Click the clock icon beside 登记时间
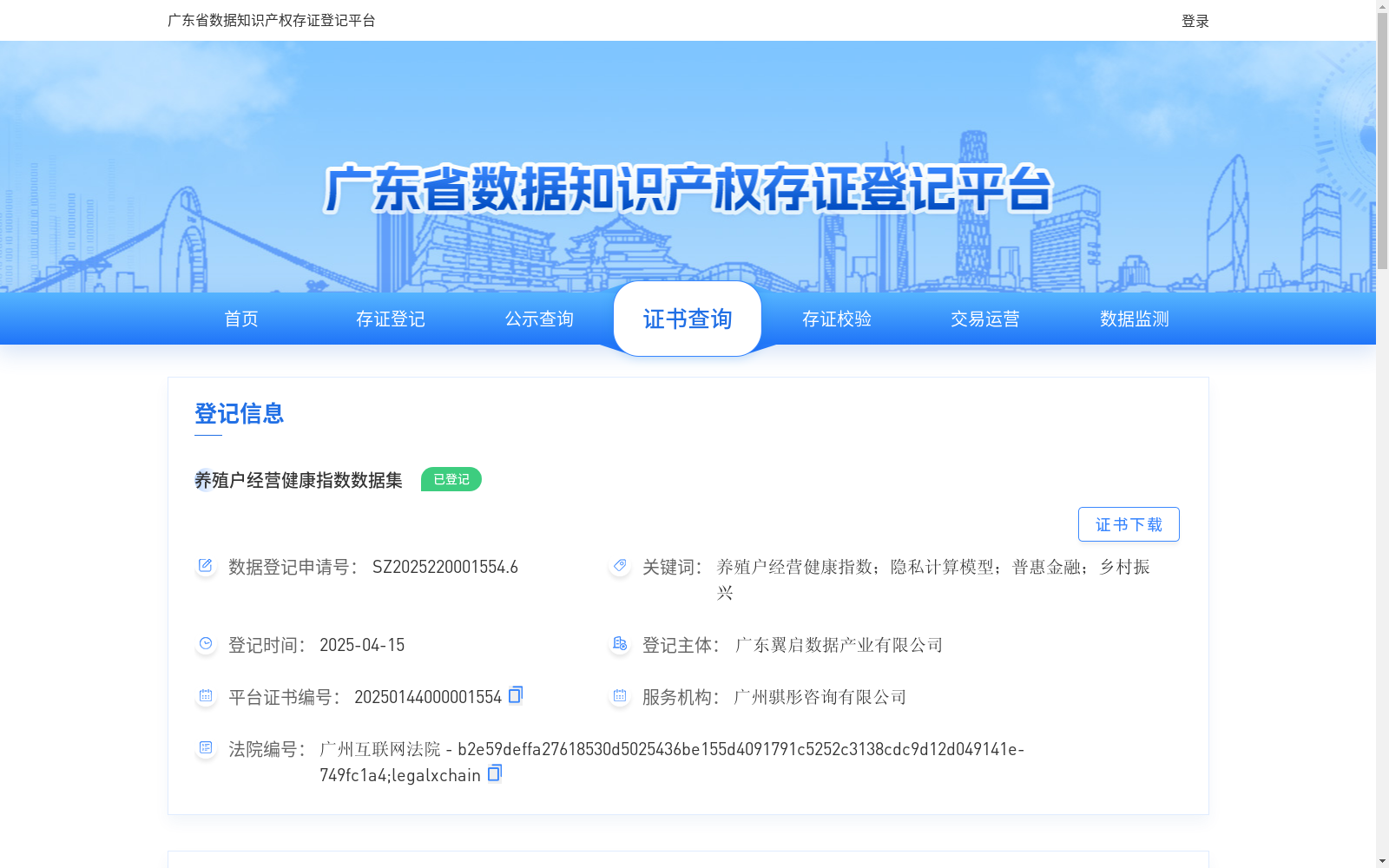 pyautogui.click(x=206, y=644)
